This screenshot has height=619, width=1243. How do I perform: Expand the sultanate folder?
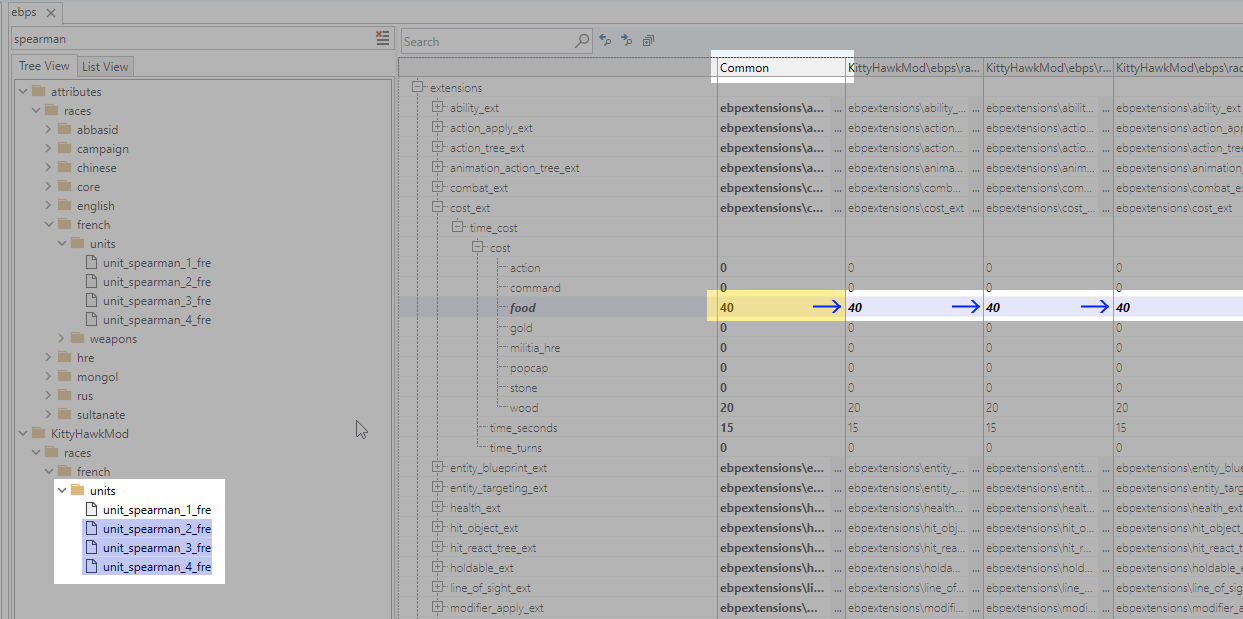49,415
